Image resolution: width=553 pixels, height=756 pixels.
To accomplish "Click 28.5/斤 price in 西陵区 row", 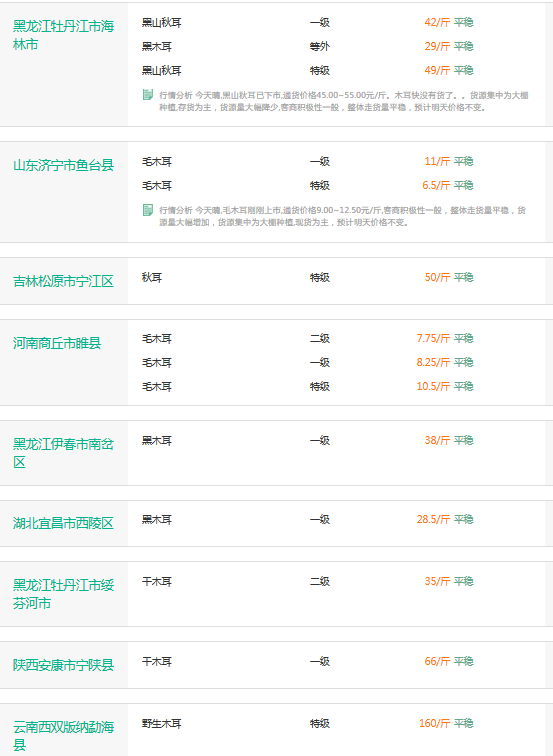I will pos(433,519).
